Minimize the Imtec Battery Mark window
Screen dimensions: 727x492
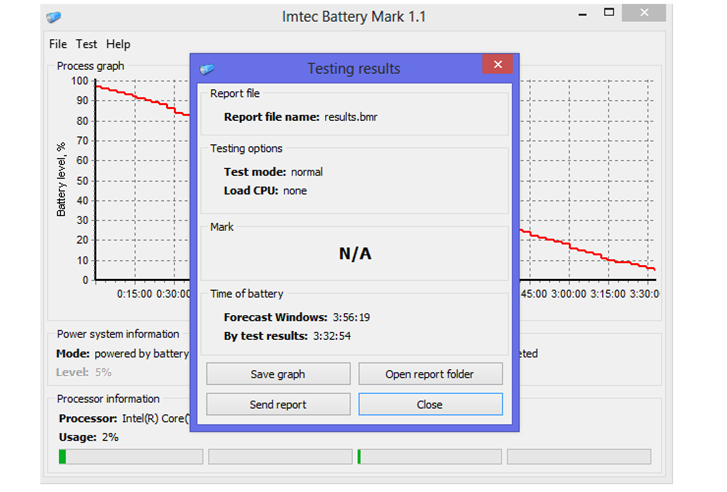pyautogui.click(x=583, y=14)
